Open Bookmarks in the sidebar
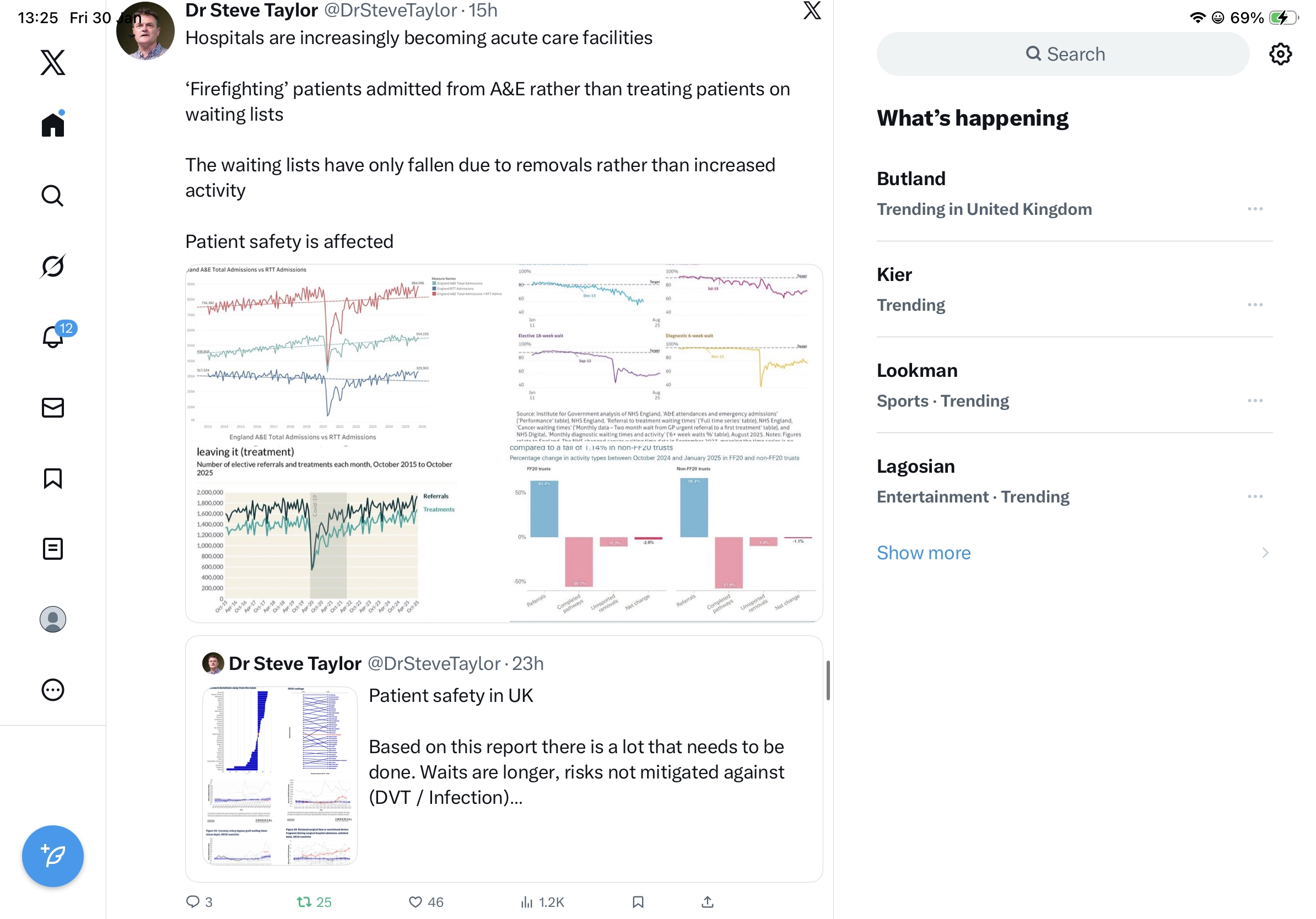 53,478
